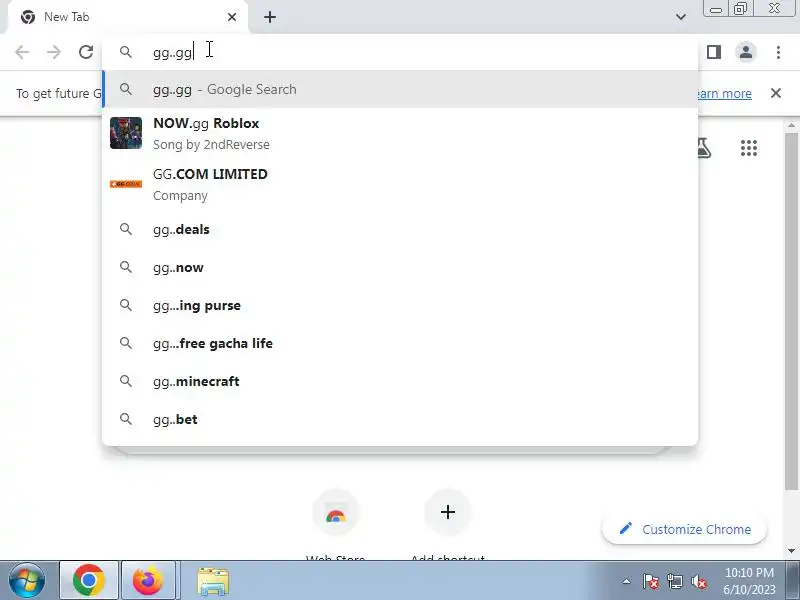Open the Windows Start menu
The image size is (800, 600).
[27, 580]
